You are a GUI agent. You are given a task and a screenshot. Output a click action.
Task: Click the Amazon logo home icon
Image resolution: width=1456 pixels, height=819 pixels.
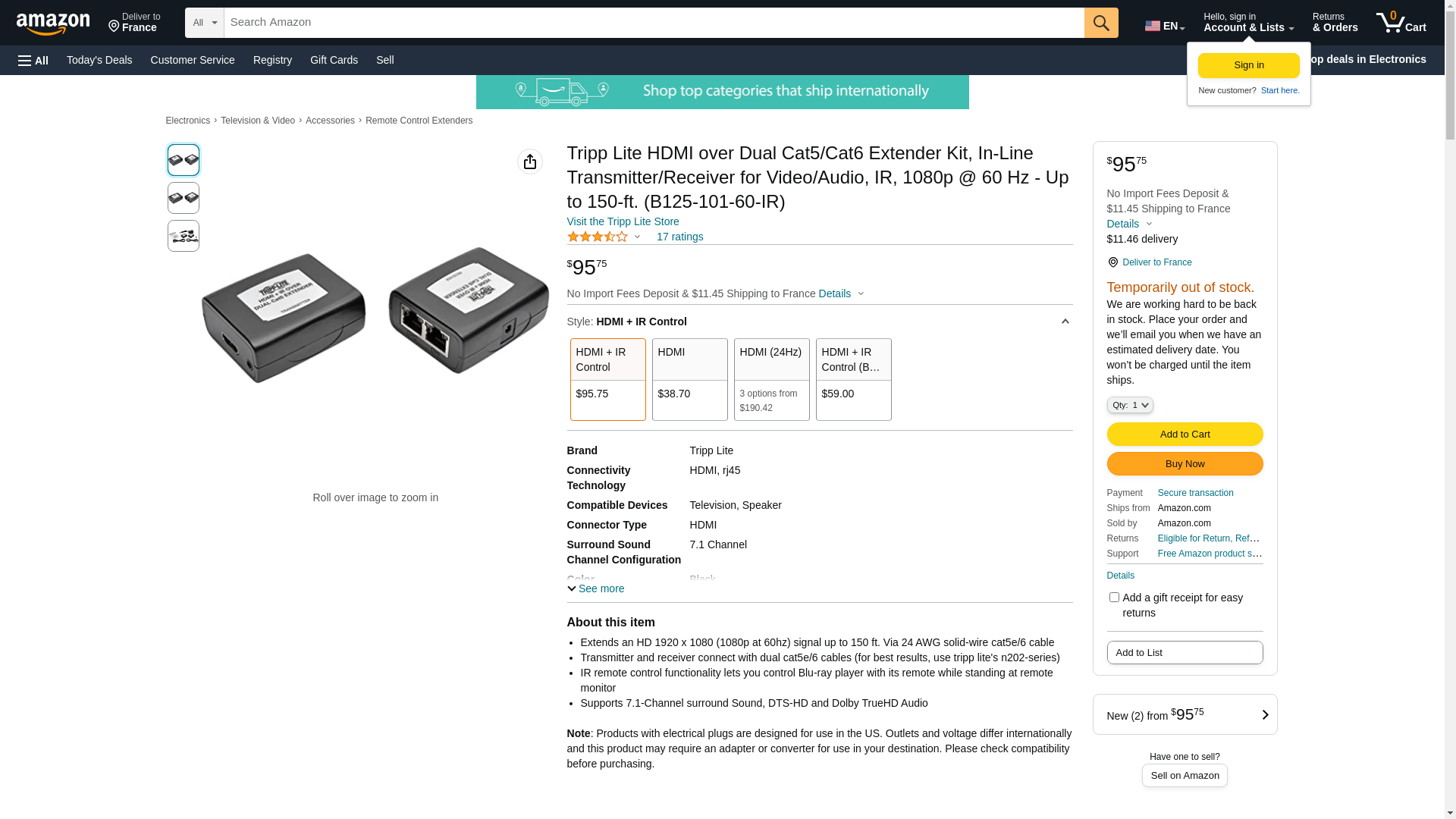click(53, 24)
